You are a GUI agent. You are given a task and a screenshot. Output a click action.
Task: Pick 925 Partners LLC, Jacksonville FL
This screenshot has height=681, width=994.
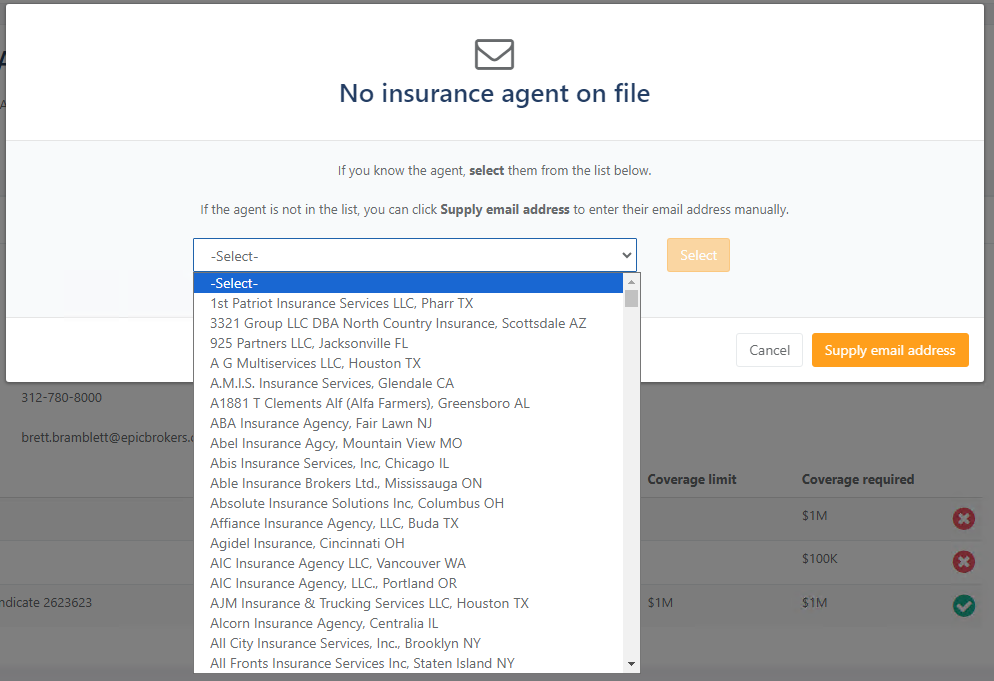[x=408, y=343]
